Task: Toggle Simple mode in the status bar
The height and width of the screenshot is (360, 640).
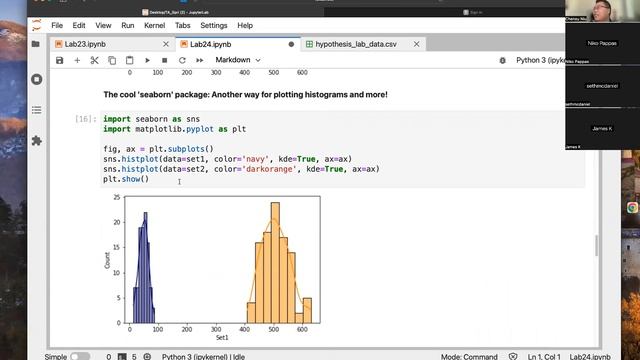Action: click(80, 356)
